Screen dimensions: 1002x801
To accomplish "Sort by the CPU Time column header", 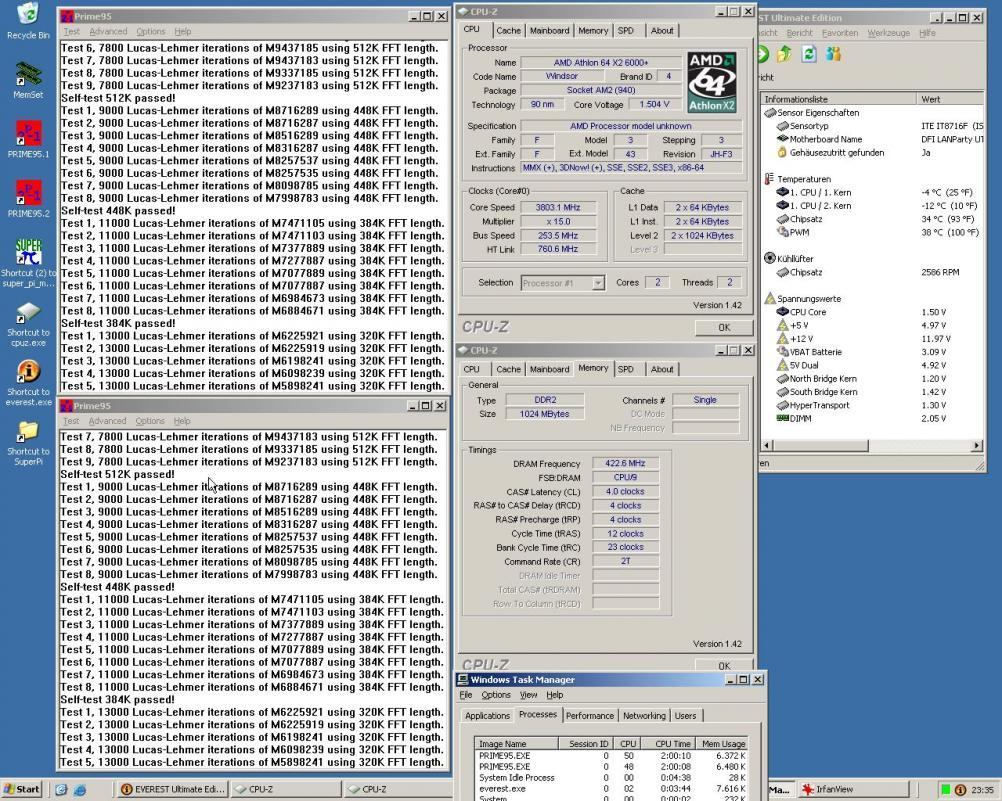I will 667,743.
